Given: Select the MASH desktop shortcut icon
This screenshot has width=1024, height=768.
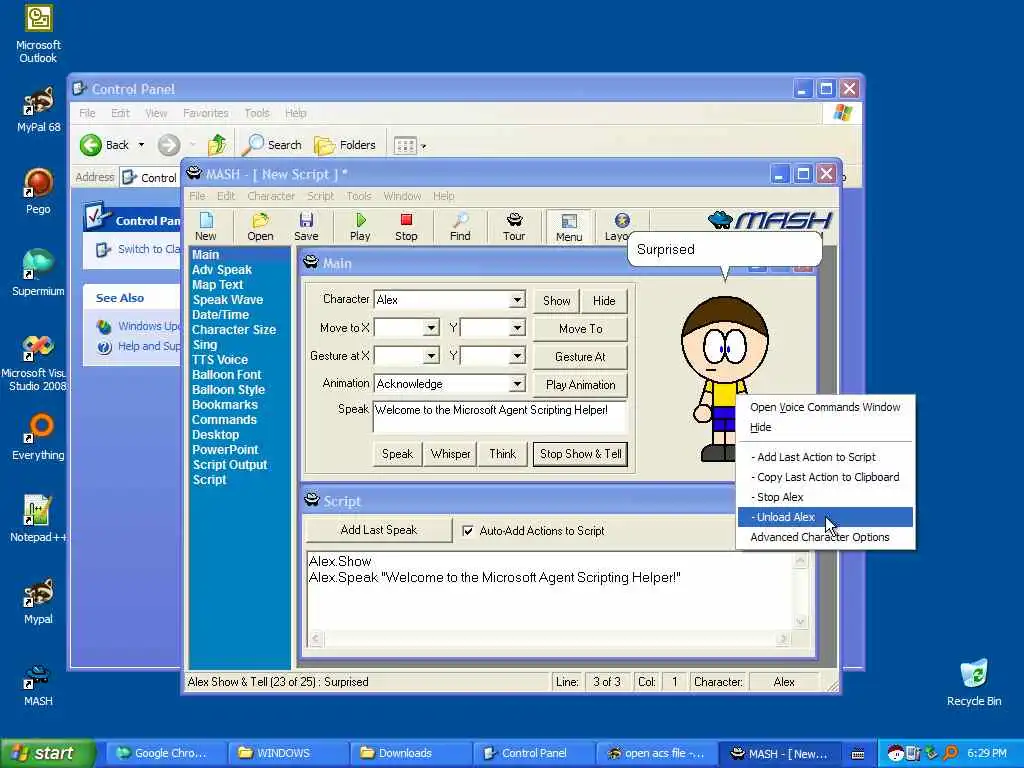Looking at the screenshot, I should tap(38, 684).
